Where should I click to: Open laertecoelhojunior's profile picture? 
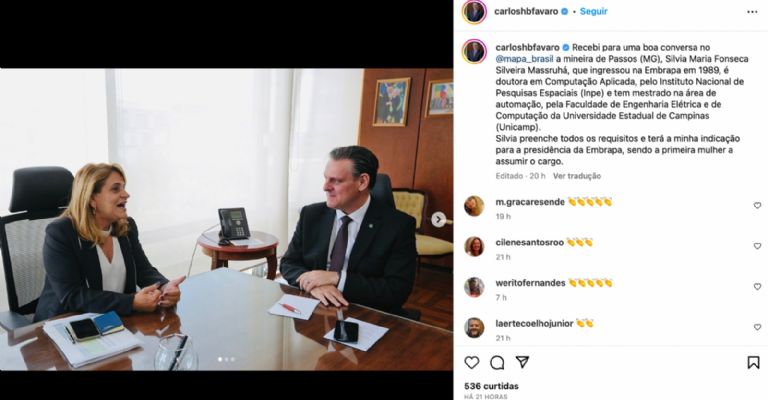(474, 328)
